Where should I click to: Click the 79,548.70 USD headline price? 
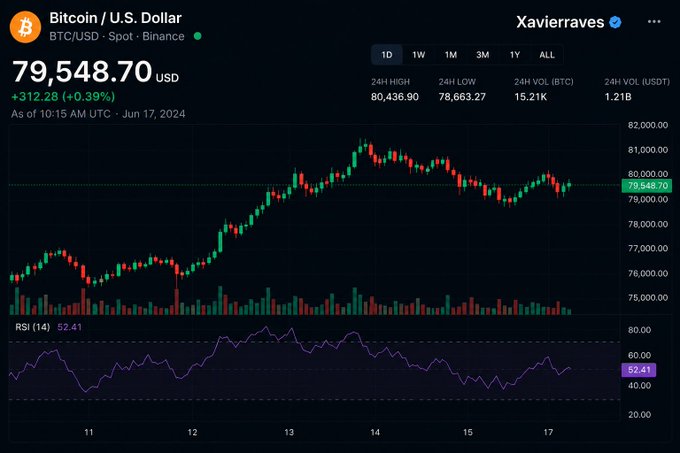point(95,72)
